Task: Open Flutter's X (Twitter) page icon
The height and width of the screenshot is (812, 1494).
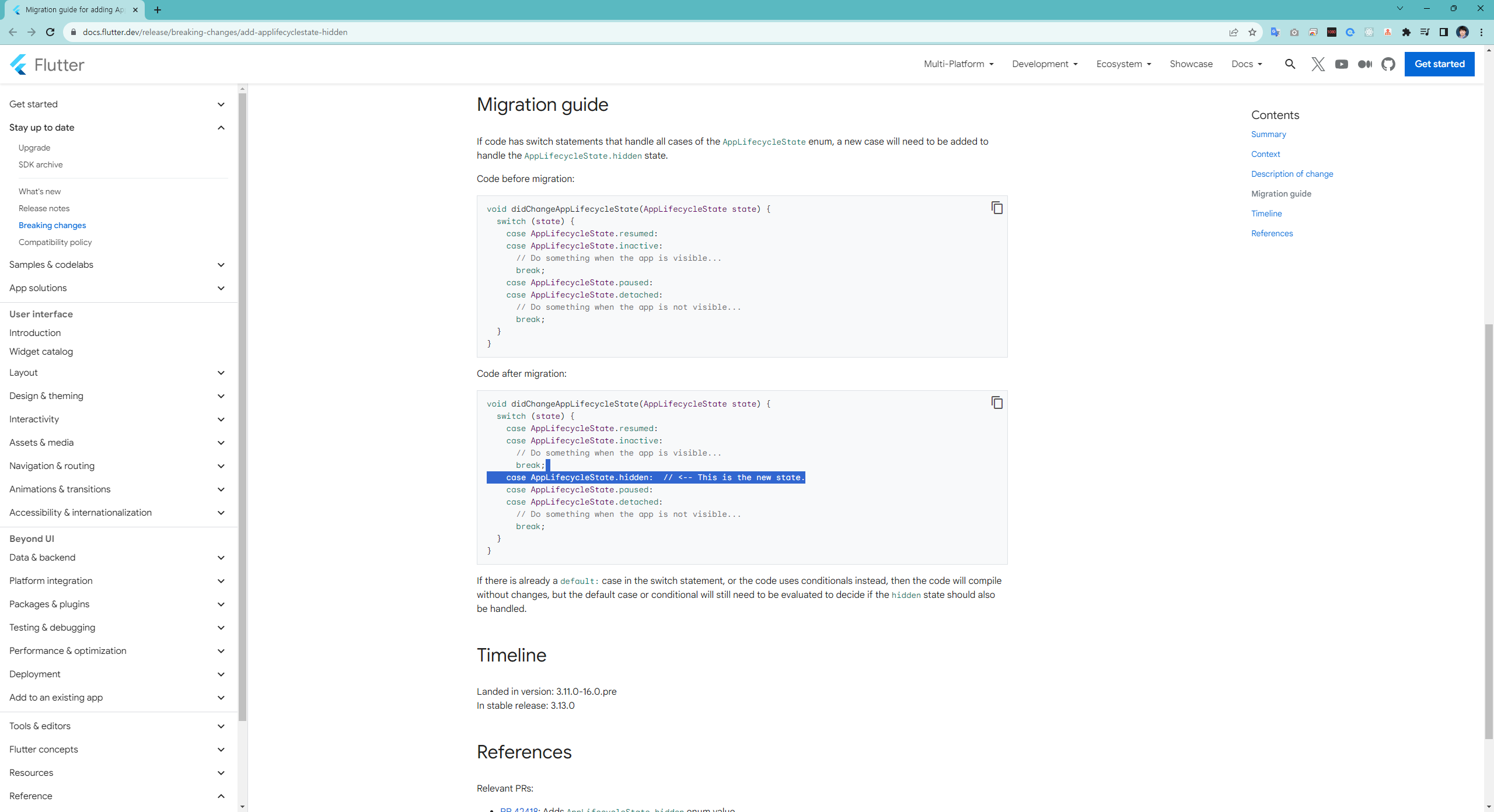Action: click(x=1318, y=64)
